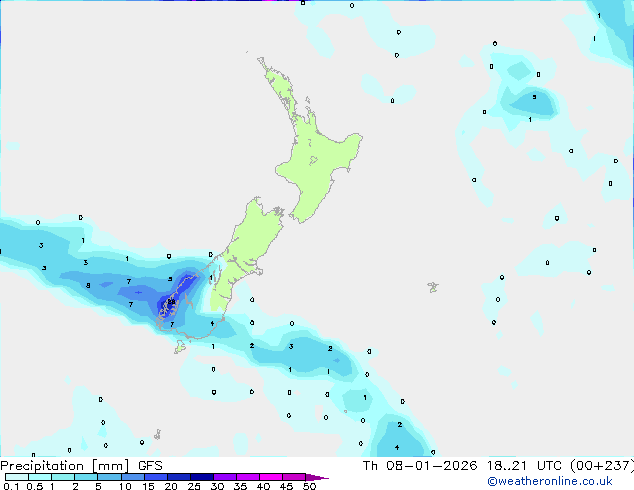
Task: Pick the 35–40 mm violet legend box
Action: coord(247,477)
